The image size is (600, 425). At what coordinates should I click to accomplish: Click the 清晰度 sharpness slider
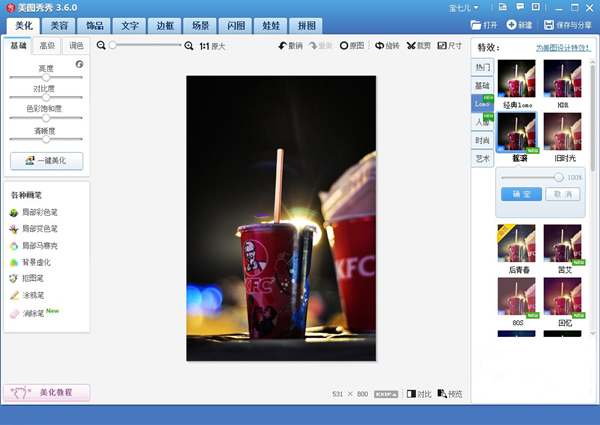pyautogui.click(x=46, y=139)
